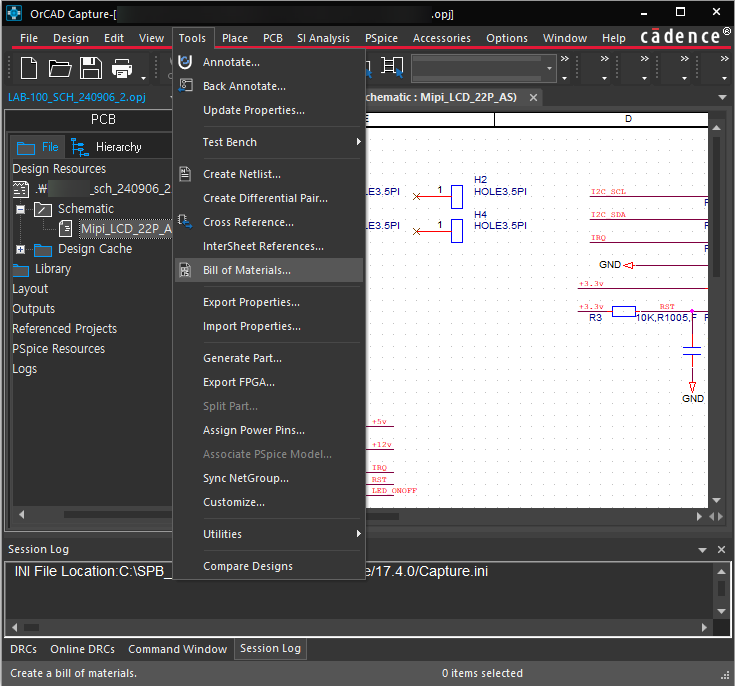Click the Annotate menu icon
The height and width of the screenshot is (686, 735).
[186, 62]
